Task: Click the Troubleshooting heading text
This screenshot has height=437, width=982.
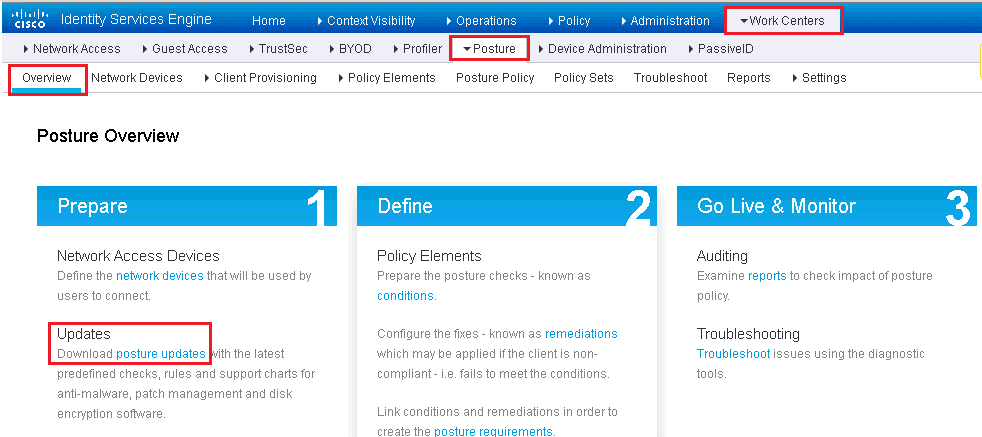Action: pyautogui.click(x=748, y=334)
